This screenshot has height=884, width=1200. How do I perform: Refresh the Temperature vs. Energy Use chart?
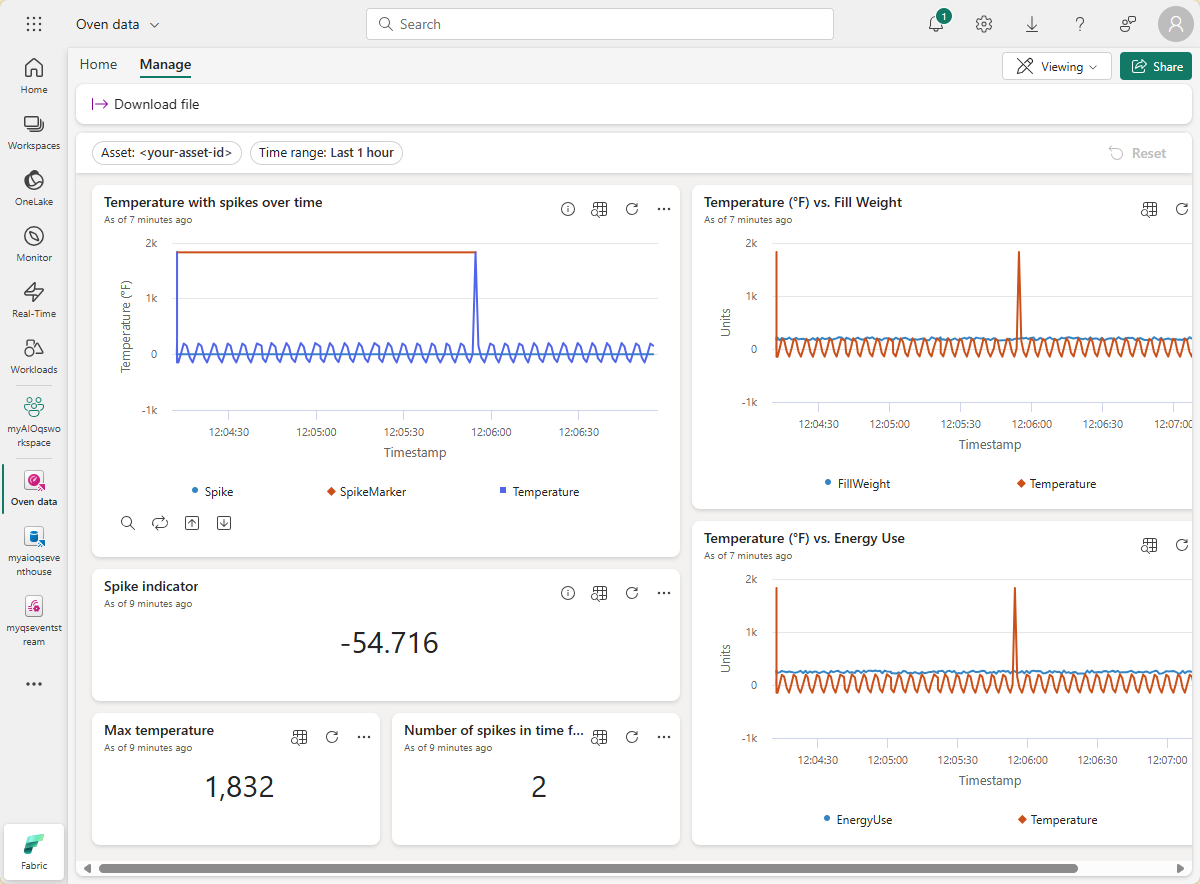tap(1182, 545)
